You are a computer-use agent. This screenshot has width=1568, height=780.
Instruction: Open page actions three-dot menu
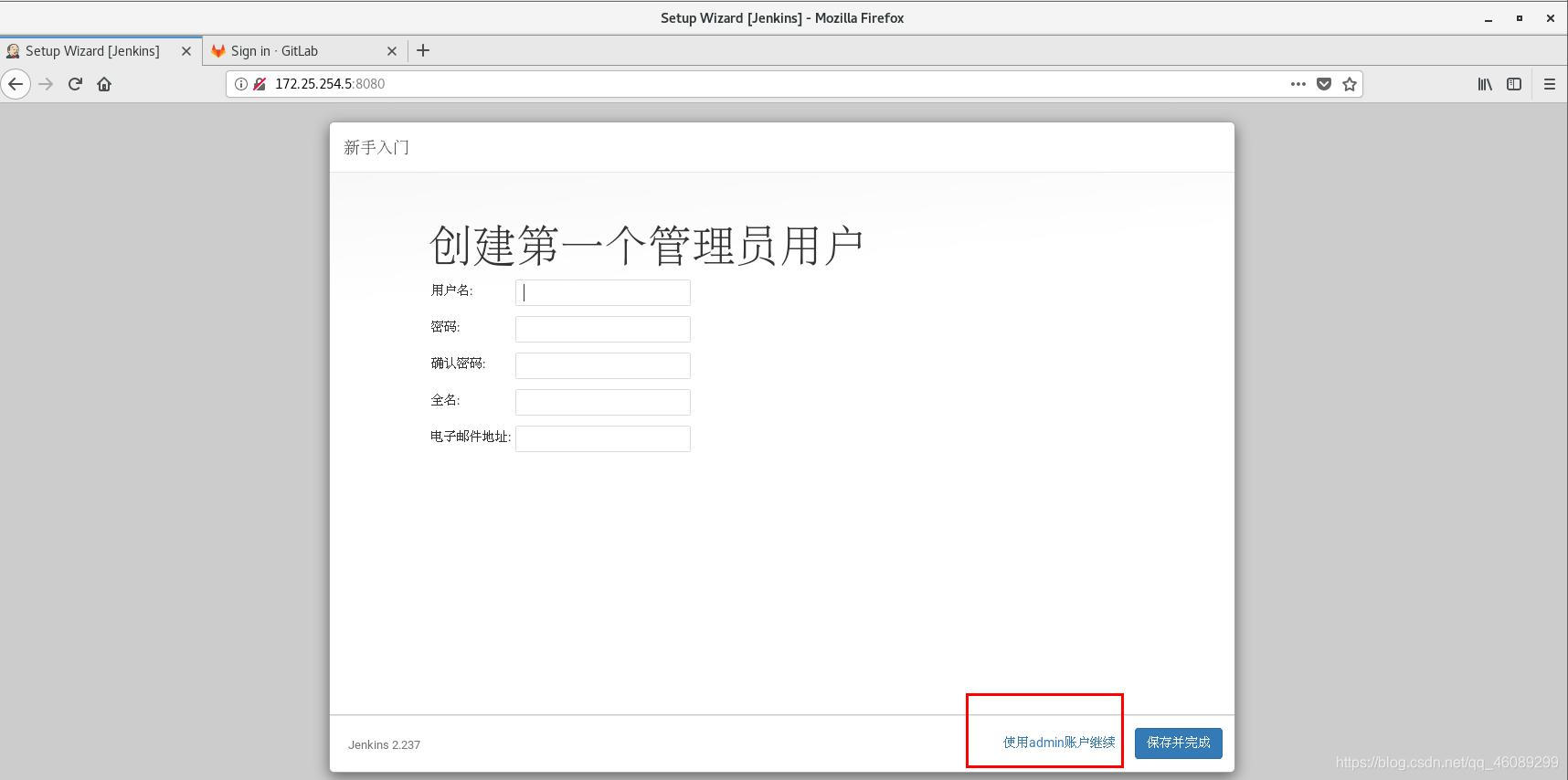pos(1298,84)
